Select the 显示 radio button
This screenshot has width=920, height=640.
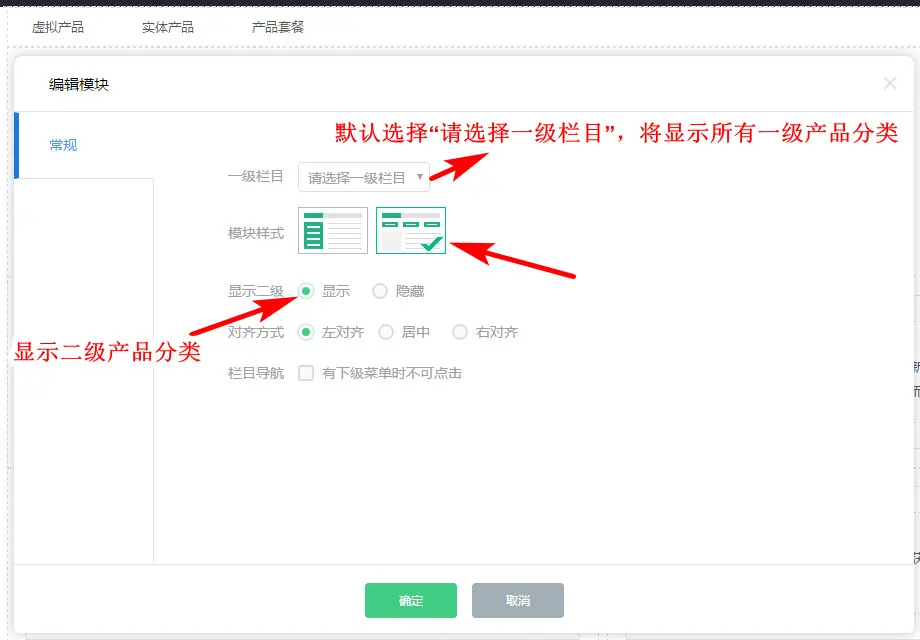307,291
